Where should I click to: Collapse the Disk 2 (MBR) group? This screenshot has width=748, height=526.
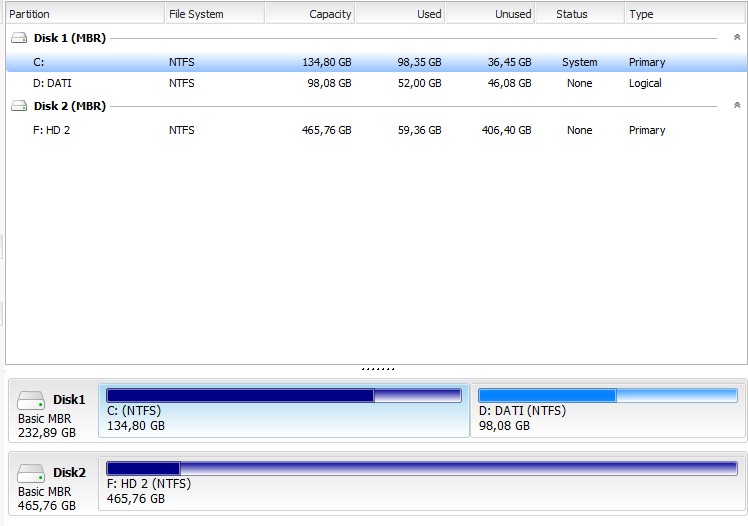coord(737,105)
